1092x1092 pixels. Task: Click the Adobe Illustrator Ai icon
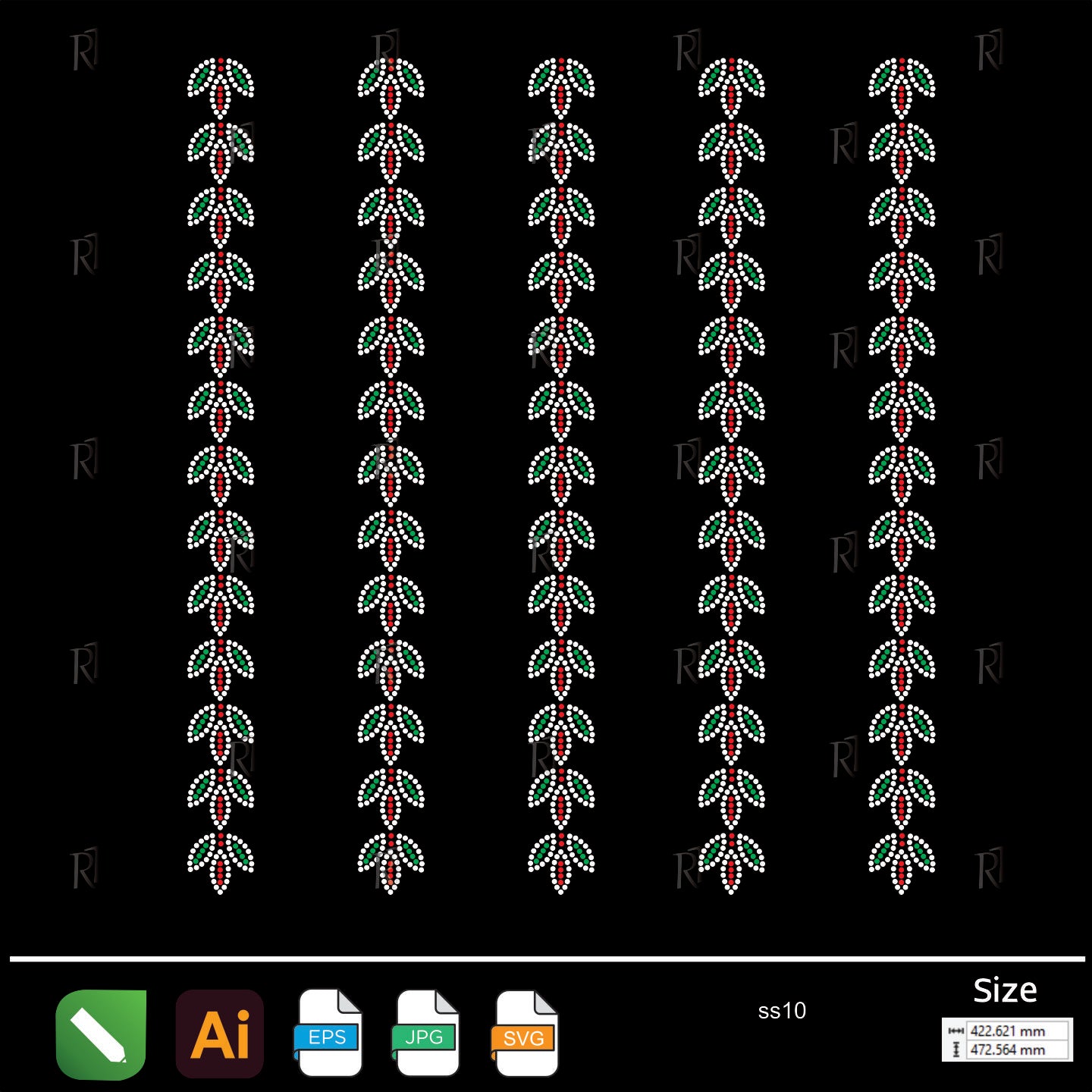click(x=220, y=1034)
